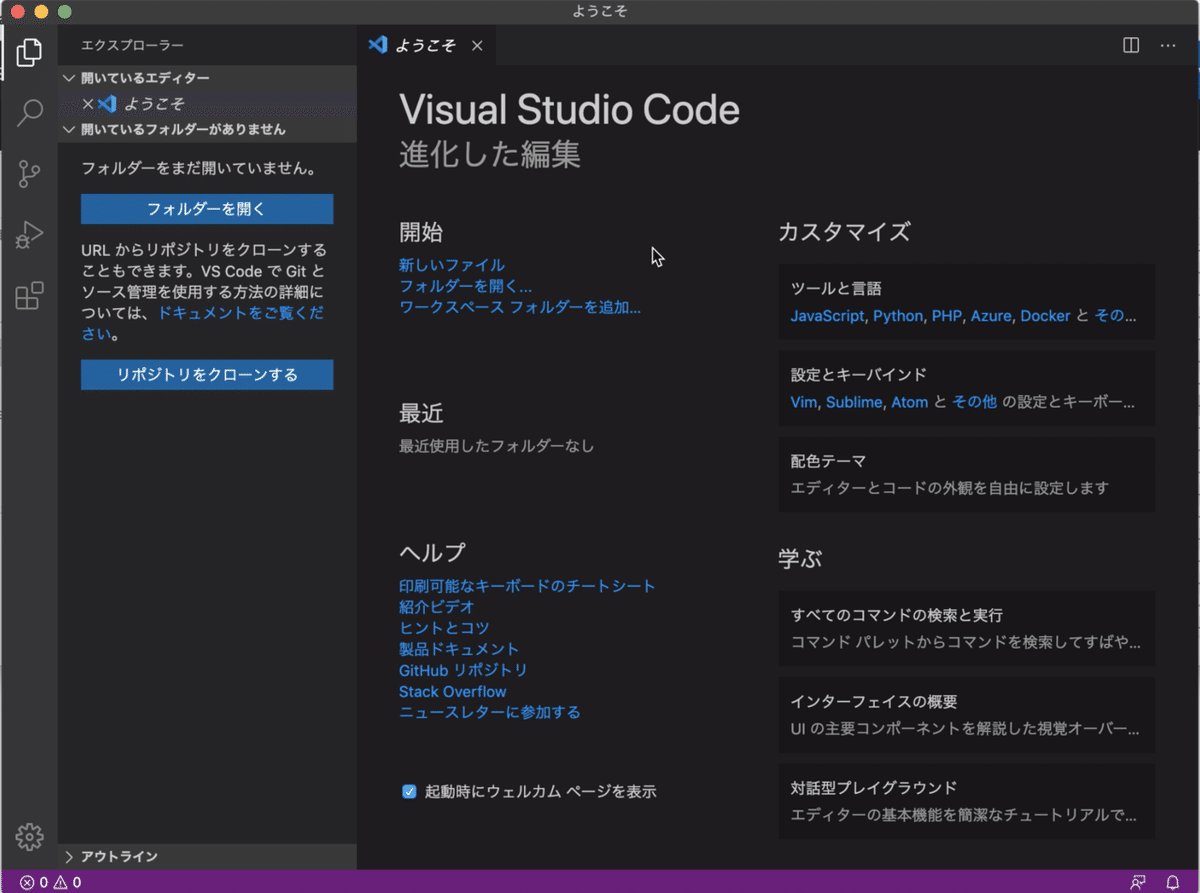The image size is (1200, 893).
Task: Collapse the 開いているエディター section
Action: 207,78
